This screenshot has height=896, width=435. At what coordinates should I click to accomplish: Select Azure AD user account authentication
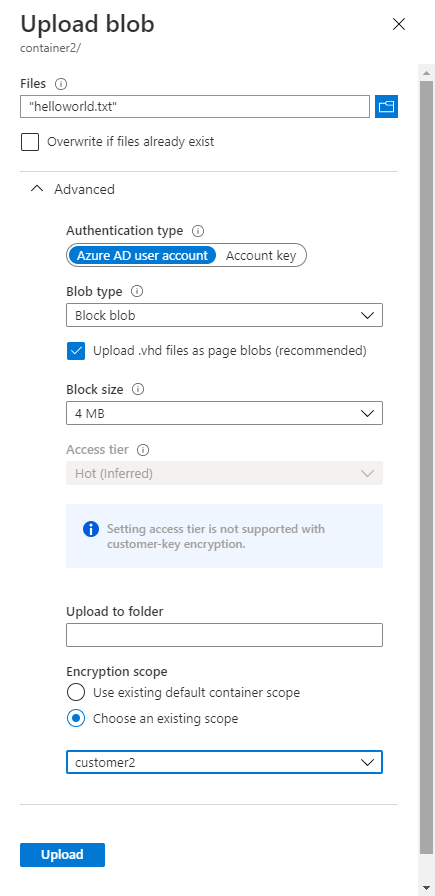[142, 255]
